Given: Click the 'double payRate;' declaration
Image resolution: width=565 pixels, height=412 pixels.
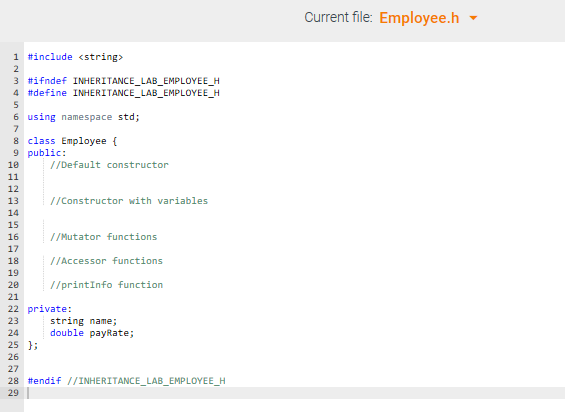Looking at the screenshot, I should 92,333.
